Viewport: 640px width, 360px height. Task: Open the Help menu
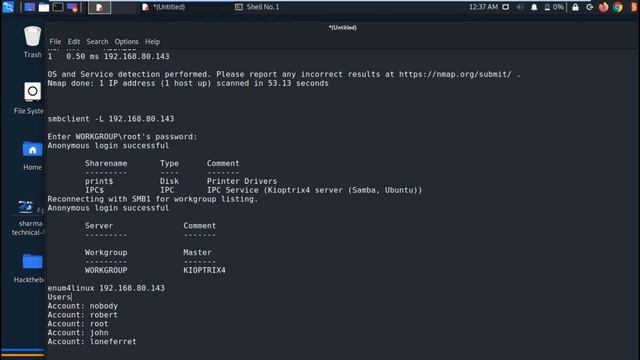[152, 42]
